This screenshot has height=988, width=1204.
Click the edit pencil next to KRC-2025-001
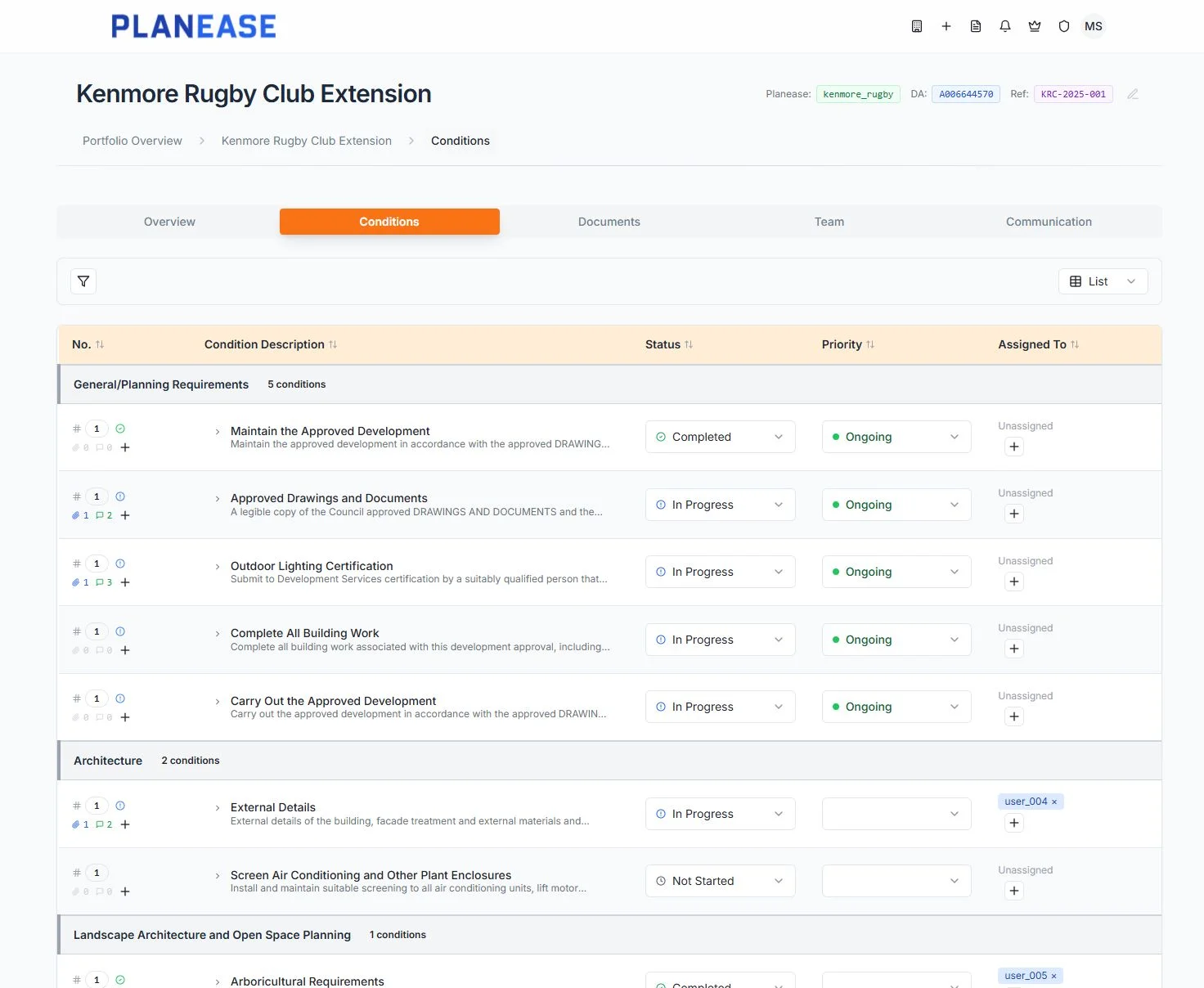(x=1133, y=94)
